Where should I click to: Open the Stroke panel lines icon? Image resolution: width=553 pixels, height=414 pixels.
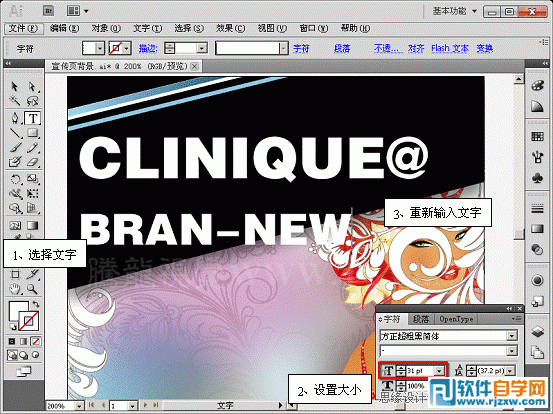pos(537,209)
